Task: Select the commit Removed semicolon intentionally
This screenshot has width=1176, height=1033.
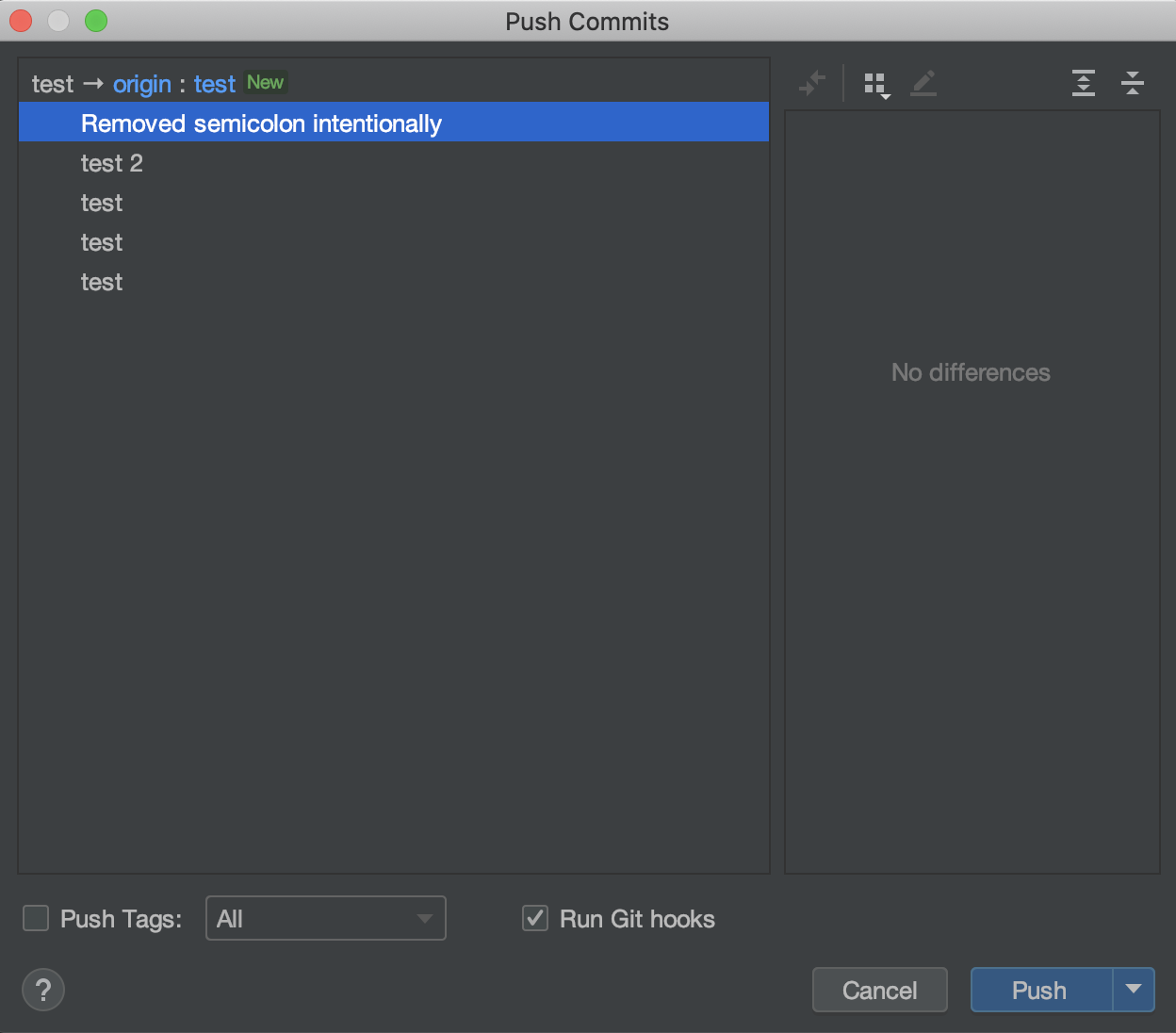Action: click(260, 123)
